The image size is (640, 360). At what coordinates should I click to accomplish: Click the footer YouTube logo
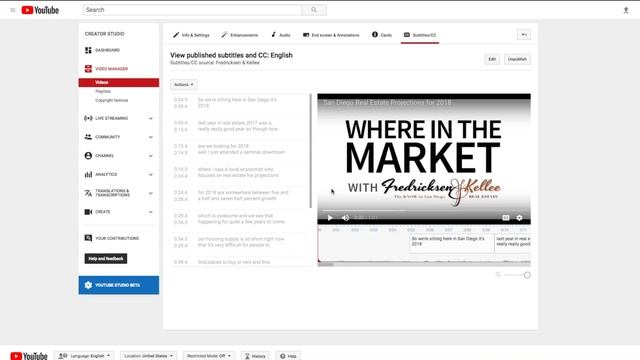point(29,356)
